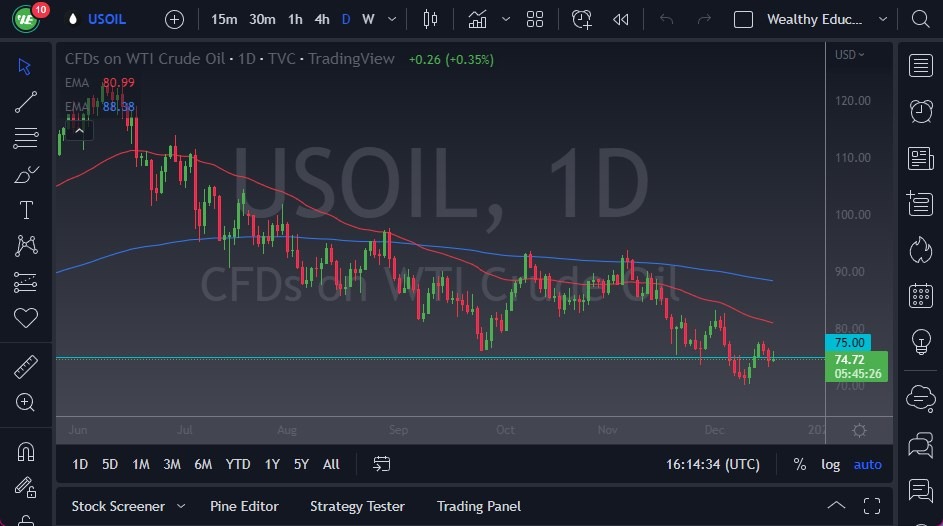
Task: Switch to 4h timeframe
Action: pos(322,20)
